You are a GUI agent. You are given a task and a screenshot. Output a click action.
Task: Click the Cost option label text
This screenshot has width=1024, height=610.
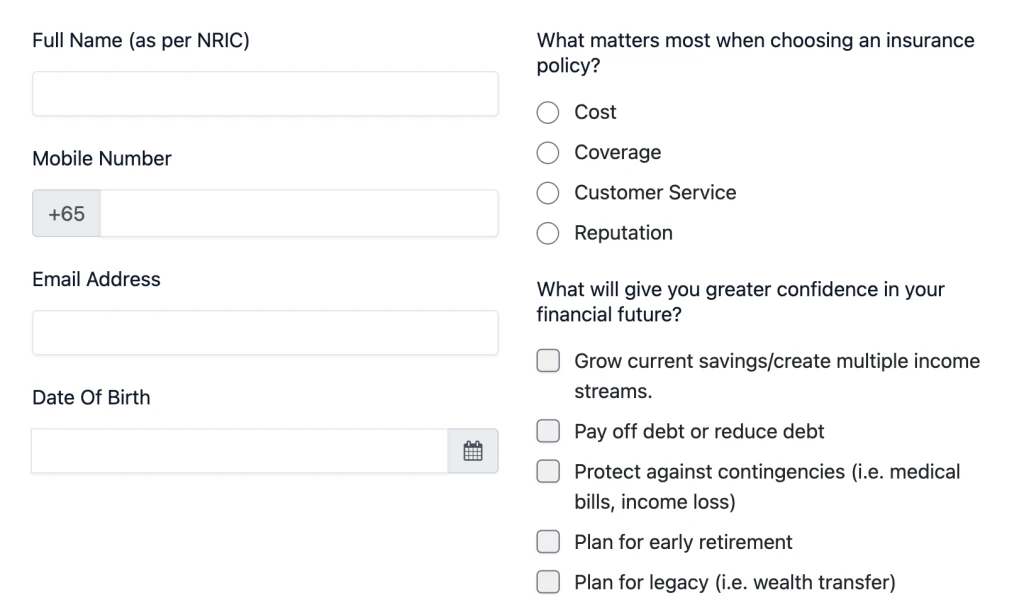pos(595,112)
